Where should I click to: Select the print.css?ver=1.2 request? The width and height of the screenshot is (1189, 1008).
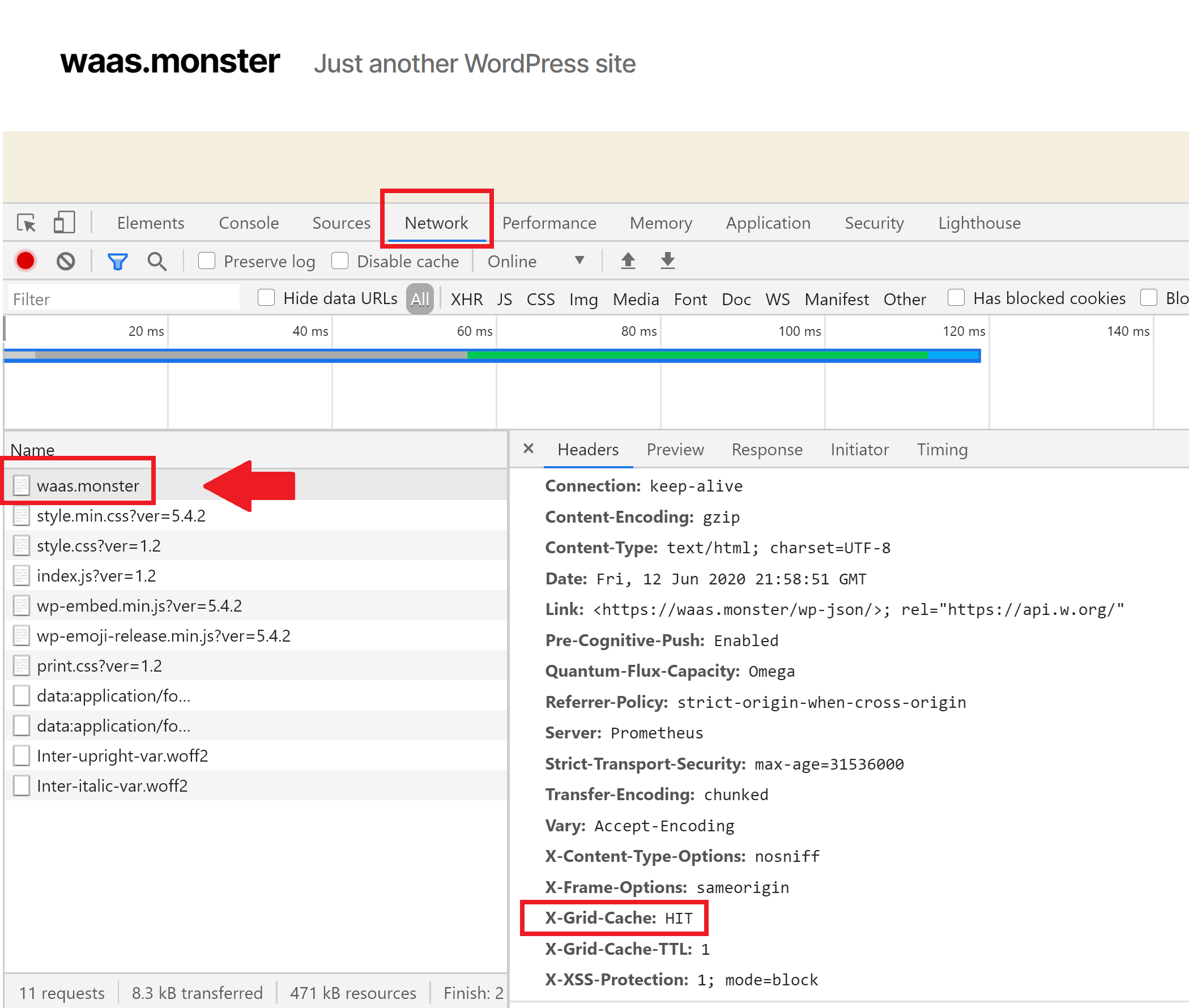click(256, 666)
